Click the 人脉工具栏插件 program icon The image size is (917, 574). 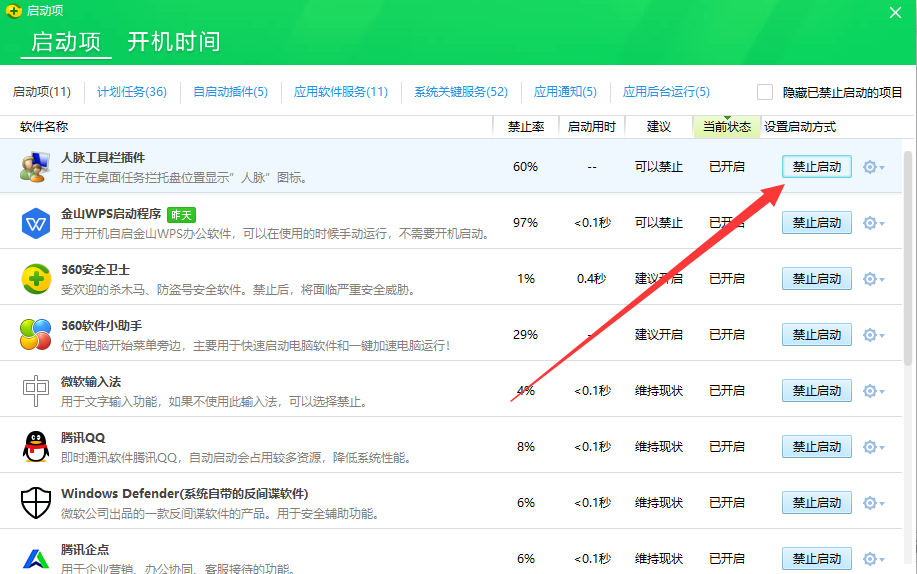coord(36,166)
